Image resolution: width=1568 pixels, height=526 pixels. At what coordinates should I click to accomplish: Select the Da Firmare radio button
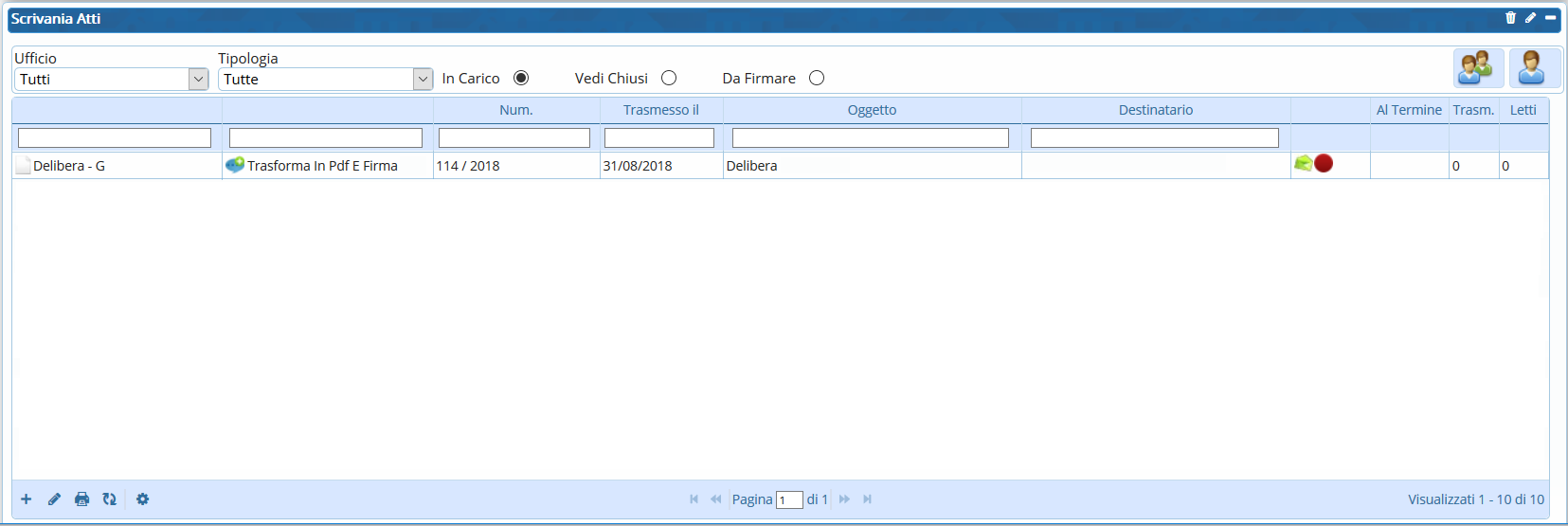pyautogui.click(x=817, y=79)
